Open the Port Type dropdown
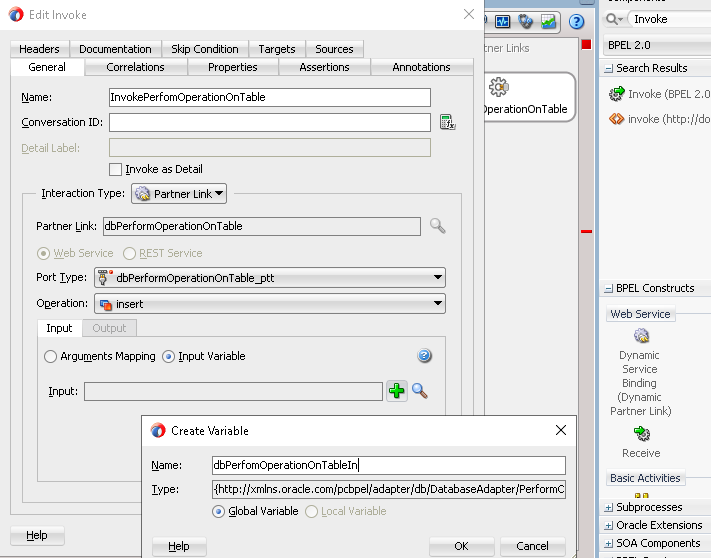Viewport: 711px width, 558px height. 270,277
